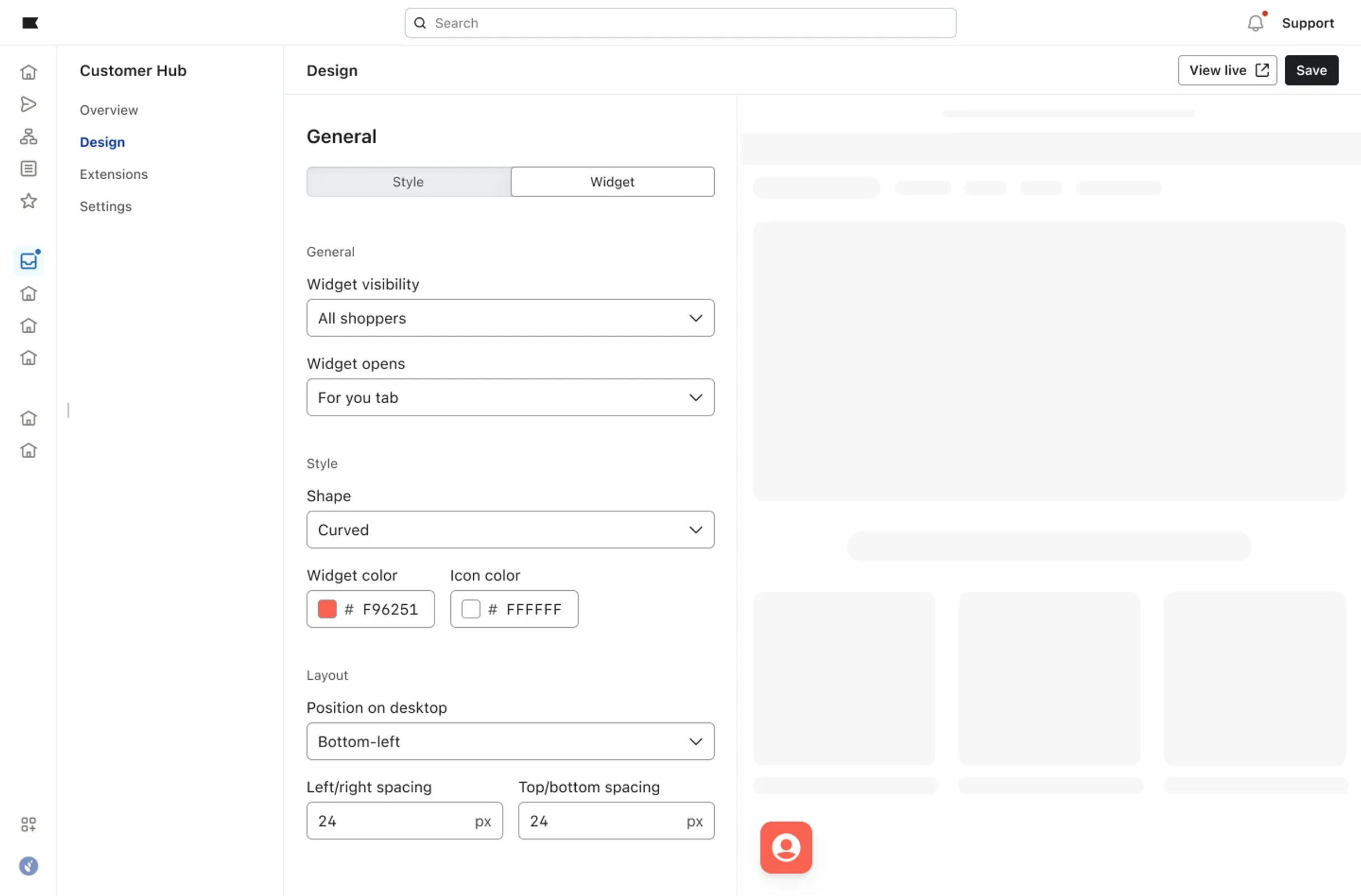This screenshot has height=896, width=1361.
Task: Click the Klaviyo flag logo
Action: (x=30, y=23)
